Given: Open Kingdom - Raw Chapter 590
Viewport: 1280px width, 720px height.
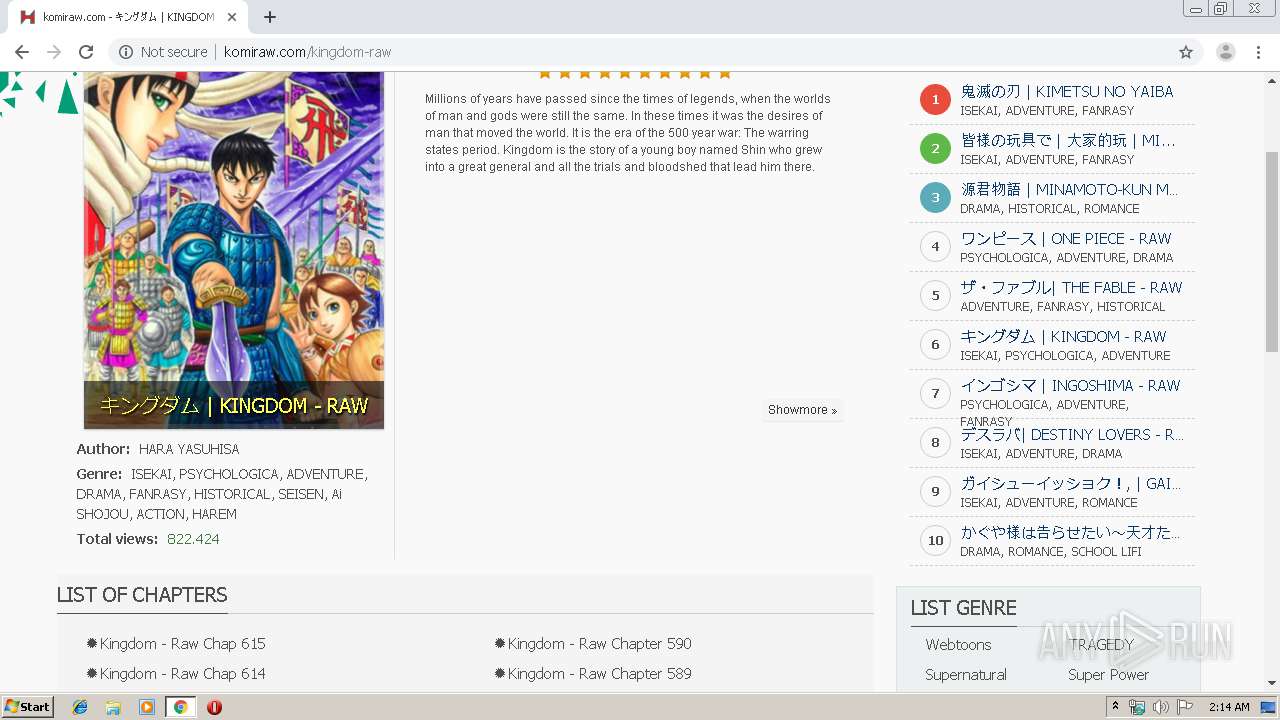Looking at the screenshot, I should 599,644.
